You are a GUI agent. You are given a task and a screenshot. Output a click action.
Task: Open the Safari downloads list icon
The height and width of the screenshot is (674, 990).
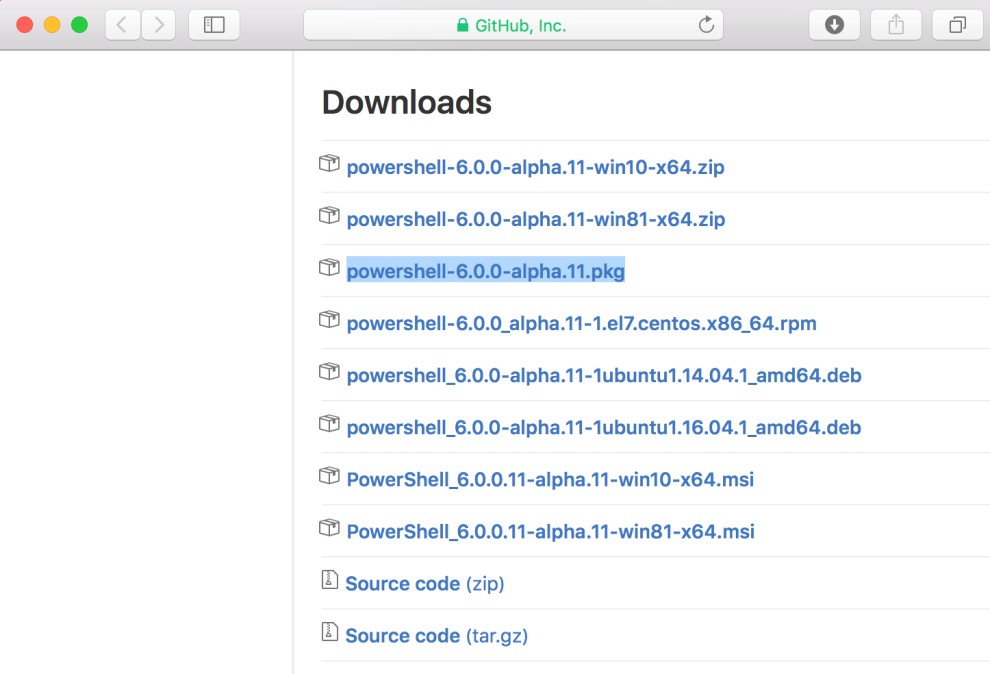point(834,25)
